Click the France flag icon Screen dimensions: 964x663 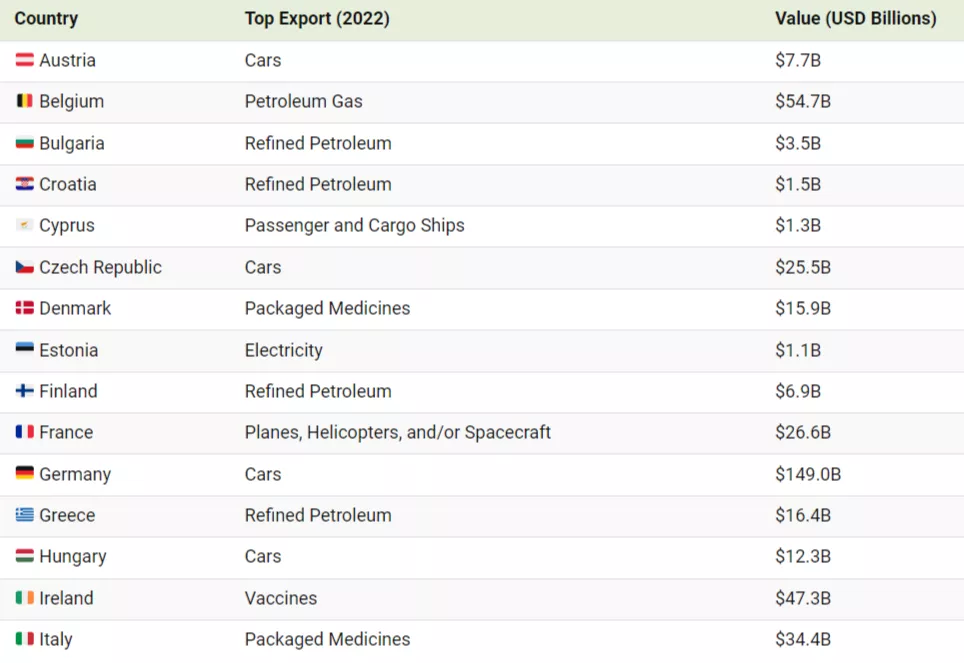(x=25, y=432)
